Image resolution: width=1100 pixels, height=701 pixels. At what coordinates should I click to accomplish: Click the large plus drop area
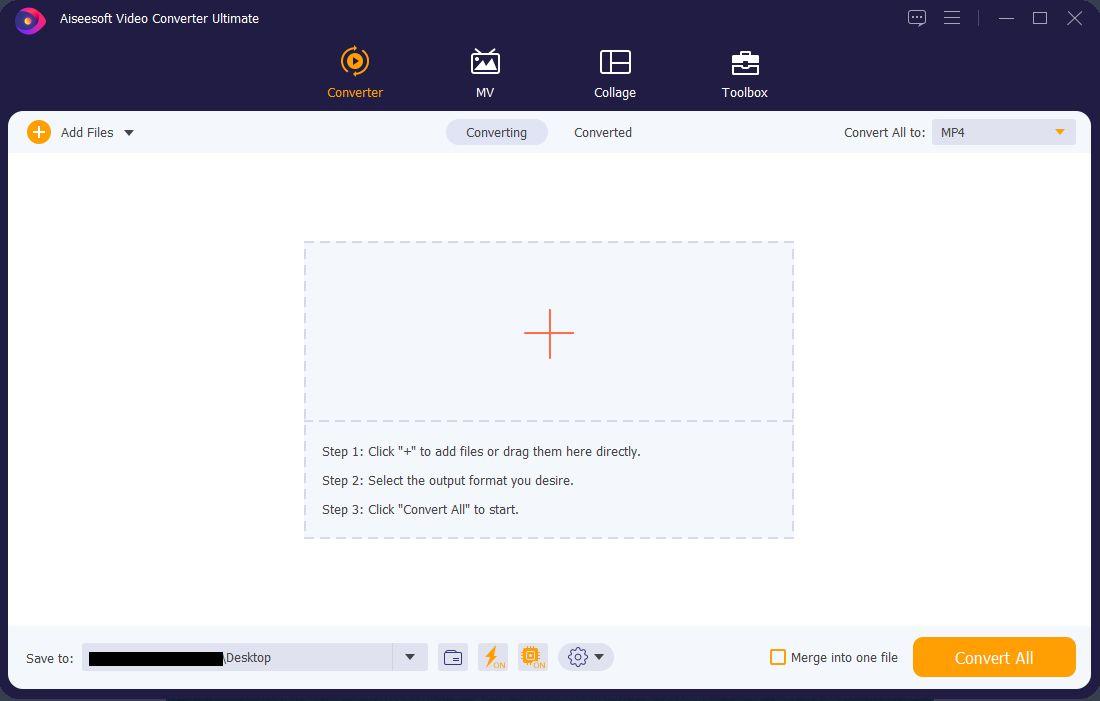click(549, 332)
